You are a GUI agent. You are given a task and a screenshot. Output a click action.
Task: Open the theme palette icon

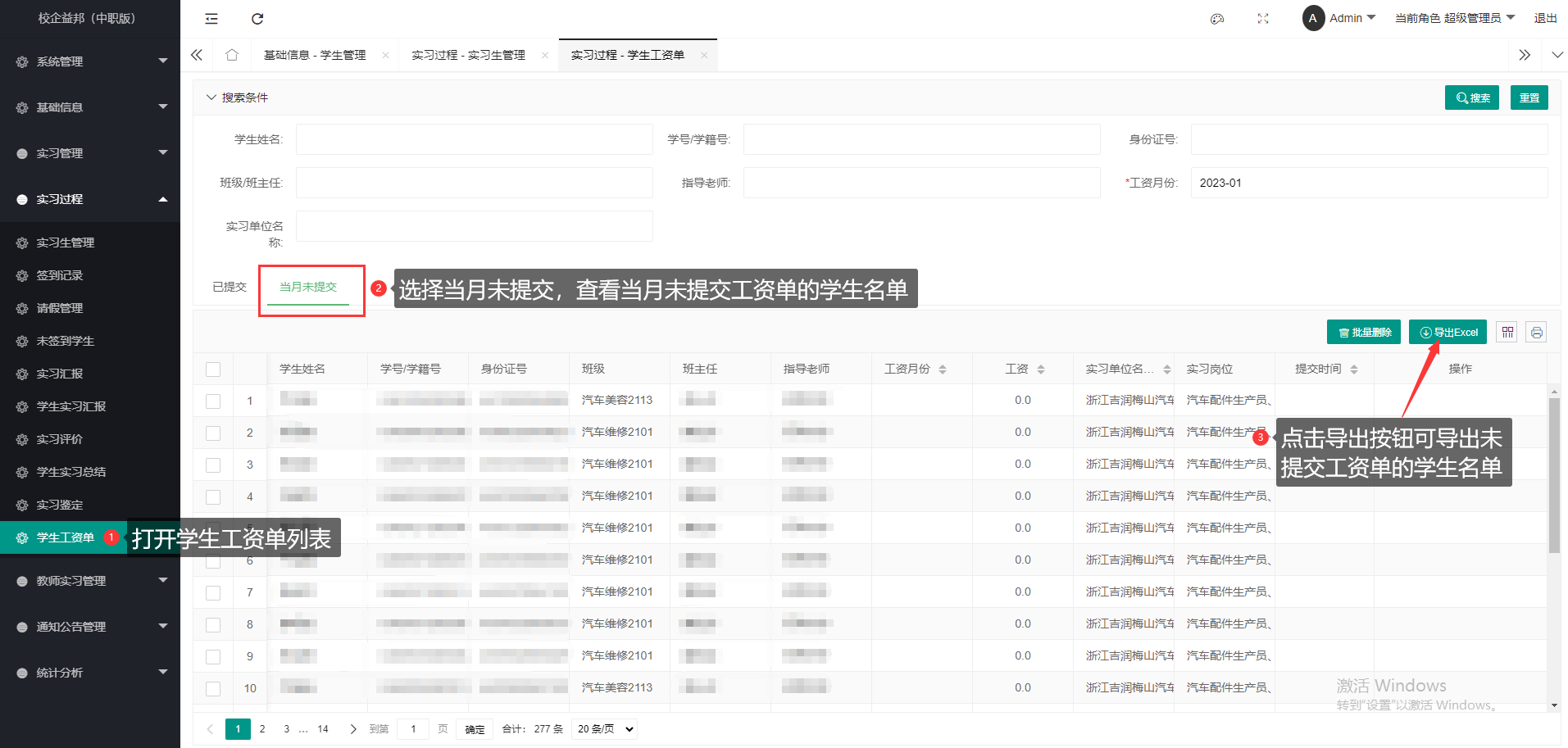pyautogui.click(x=1217, y=19)
